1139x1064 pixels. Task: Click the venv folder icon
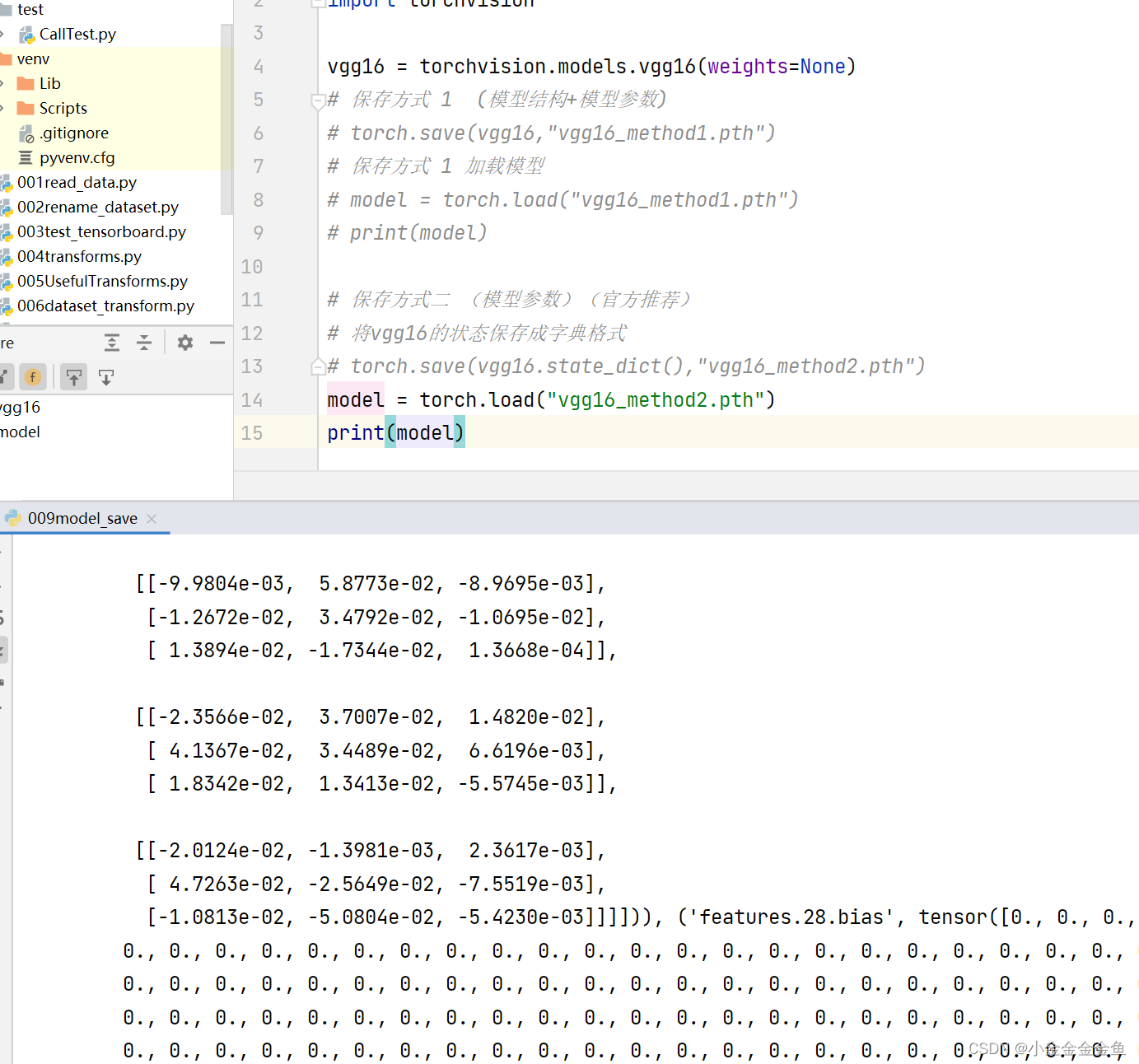tap(6, 58)
